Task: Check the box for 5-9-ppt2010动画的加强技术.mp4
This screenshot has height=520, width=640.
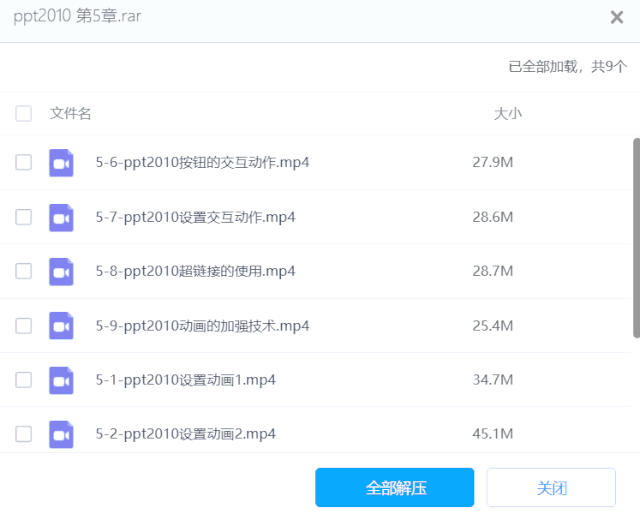Action: (24, 326)
